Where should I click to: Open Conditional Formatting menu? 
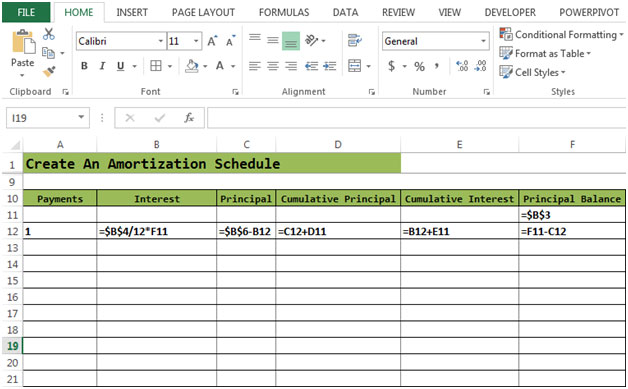point(562,34)
